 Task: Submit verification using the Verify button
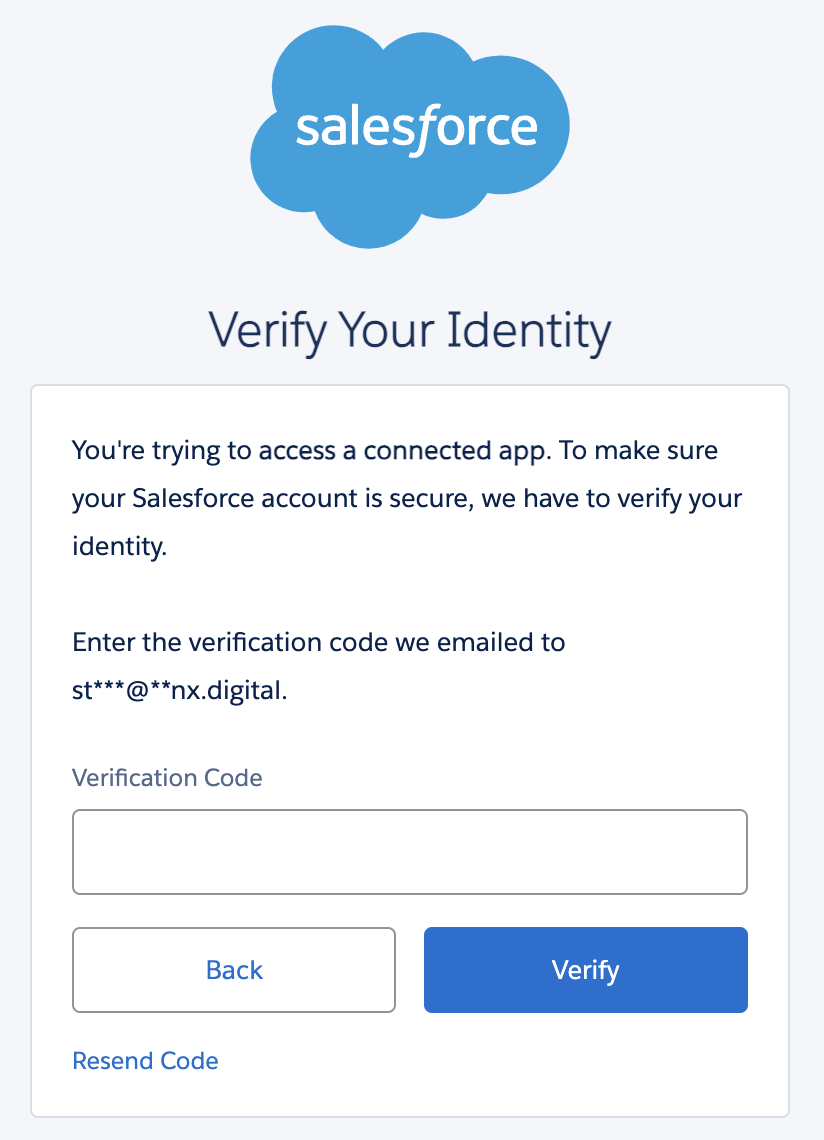585,969
